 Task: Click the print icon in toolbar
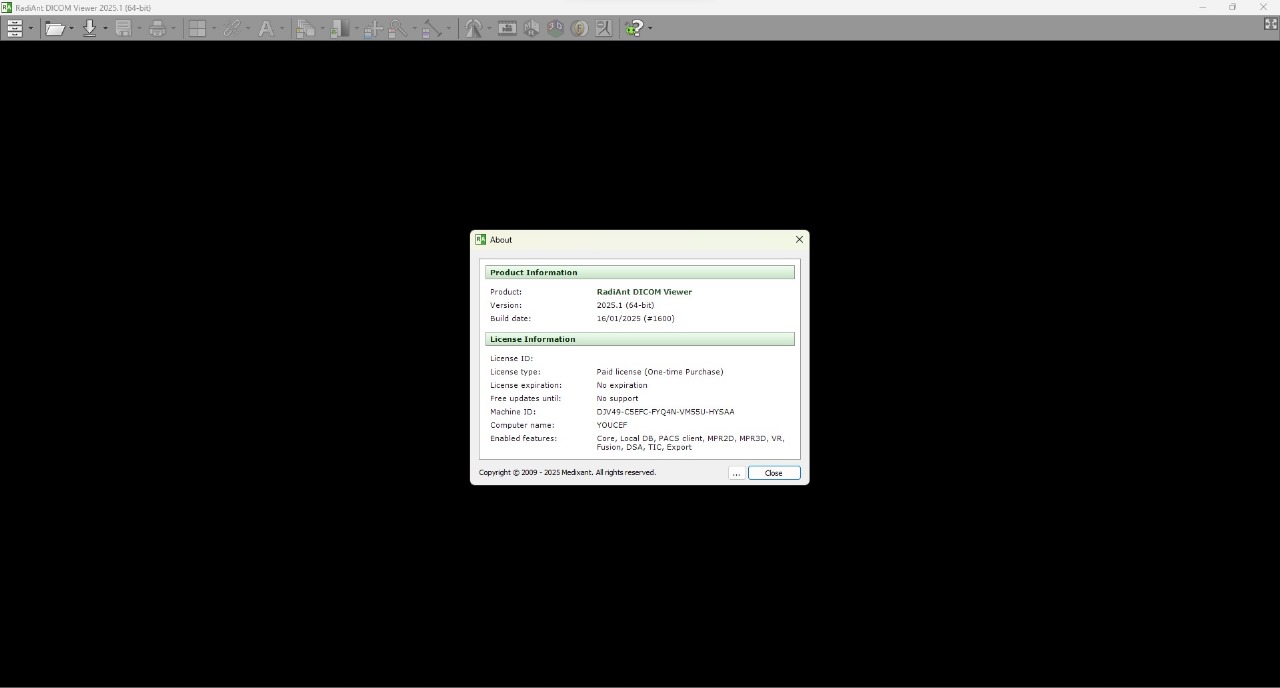(157, 28)
